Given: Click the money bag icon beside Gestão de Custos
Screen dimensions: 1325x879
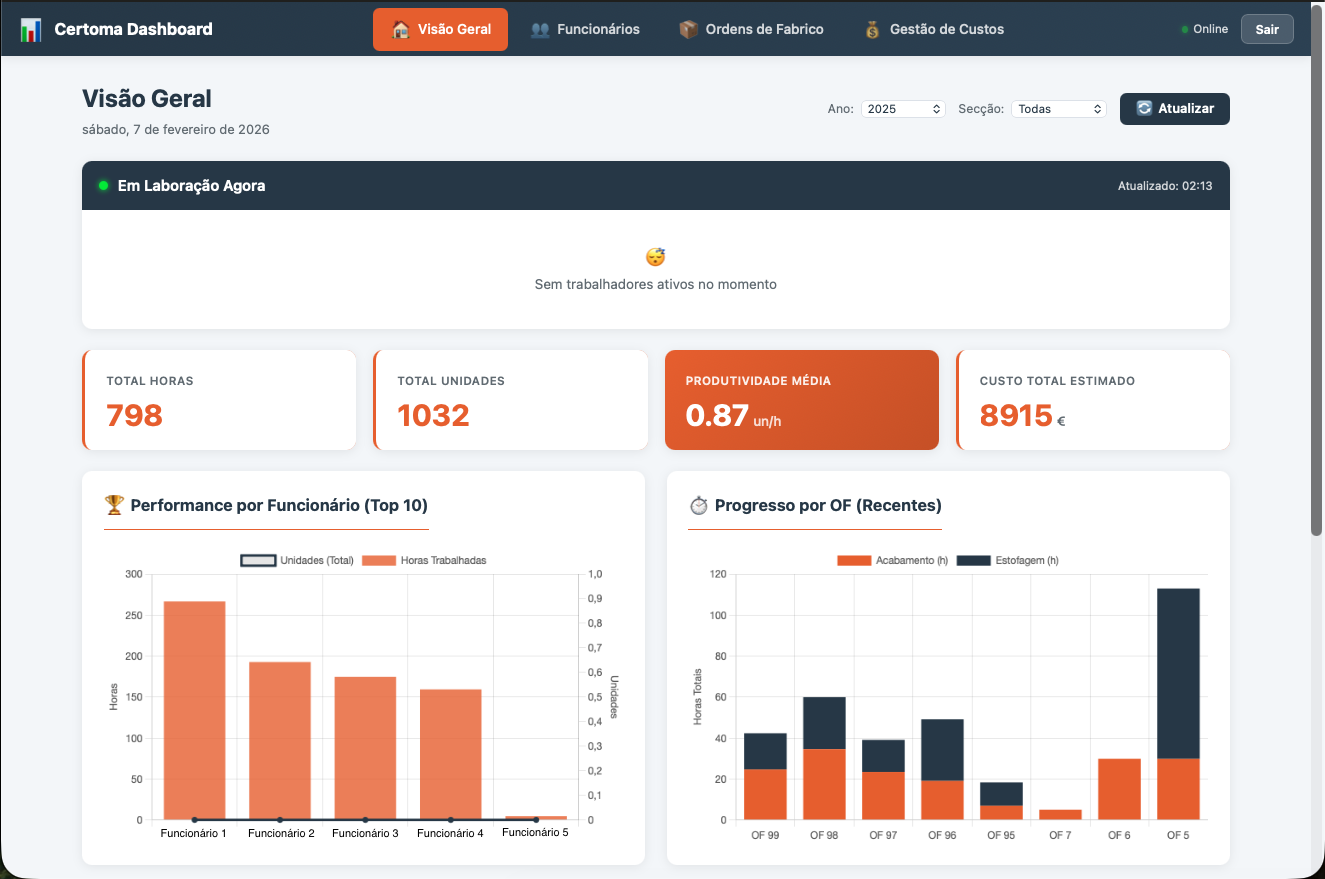Looking at the screenshot, I should click(873, 29).
